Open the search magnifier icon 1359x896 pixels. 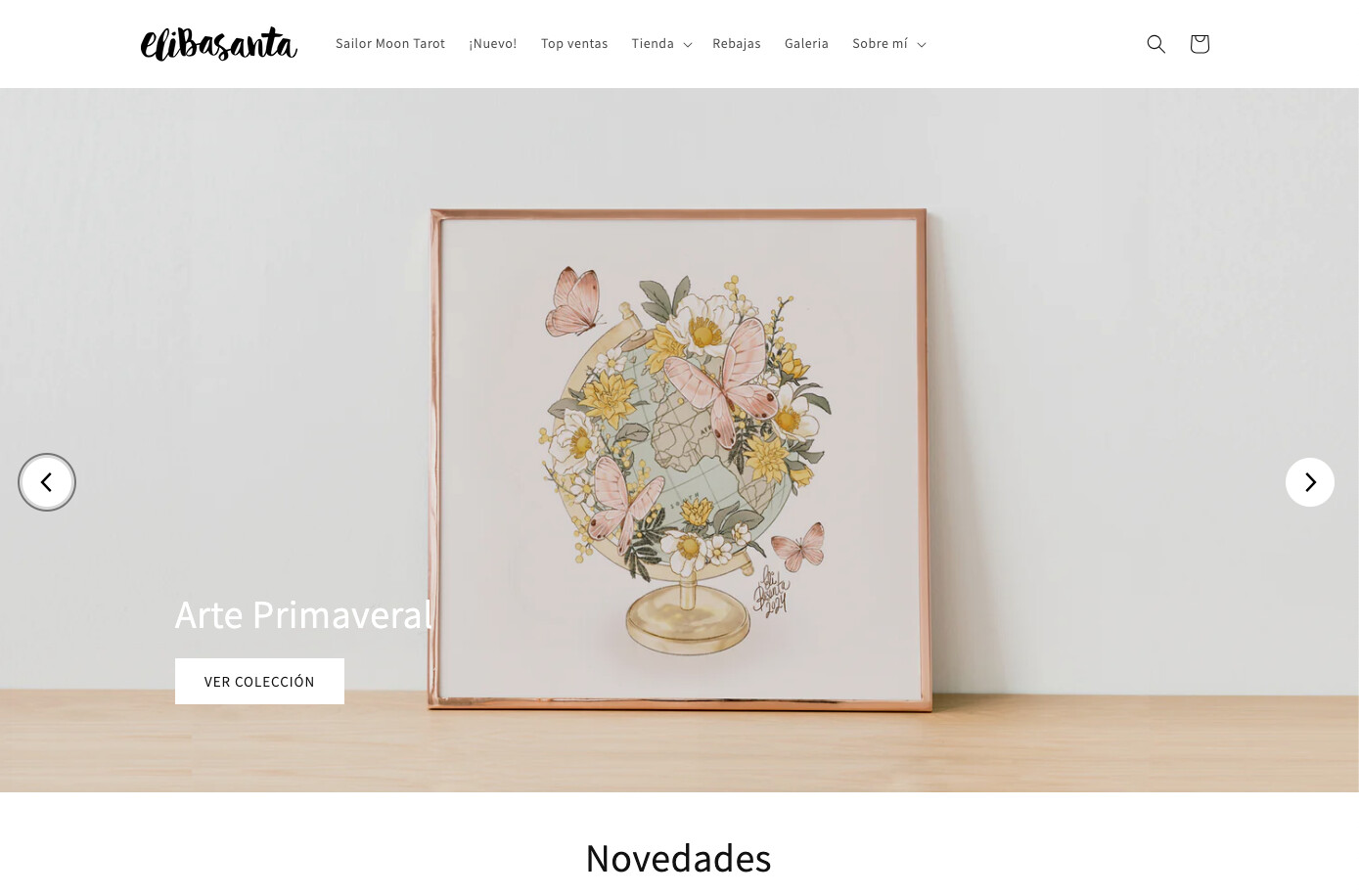pos(1155,44)
